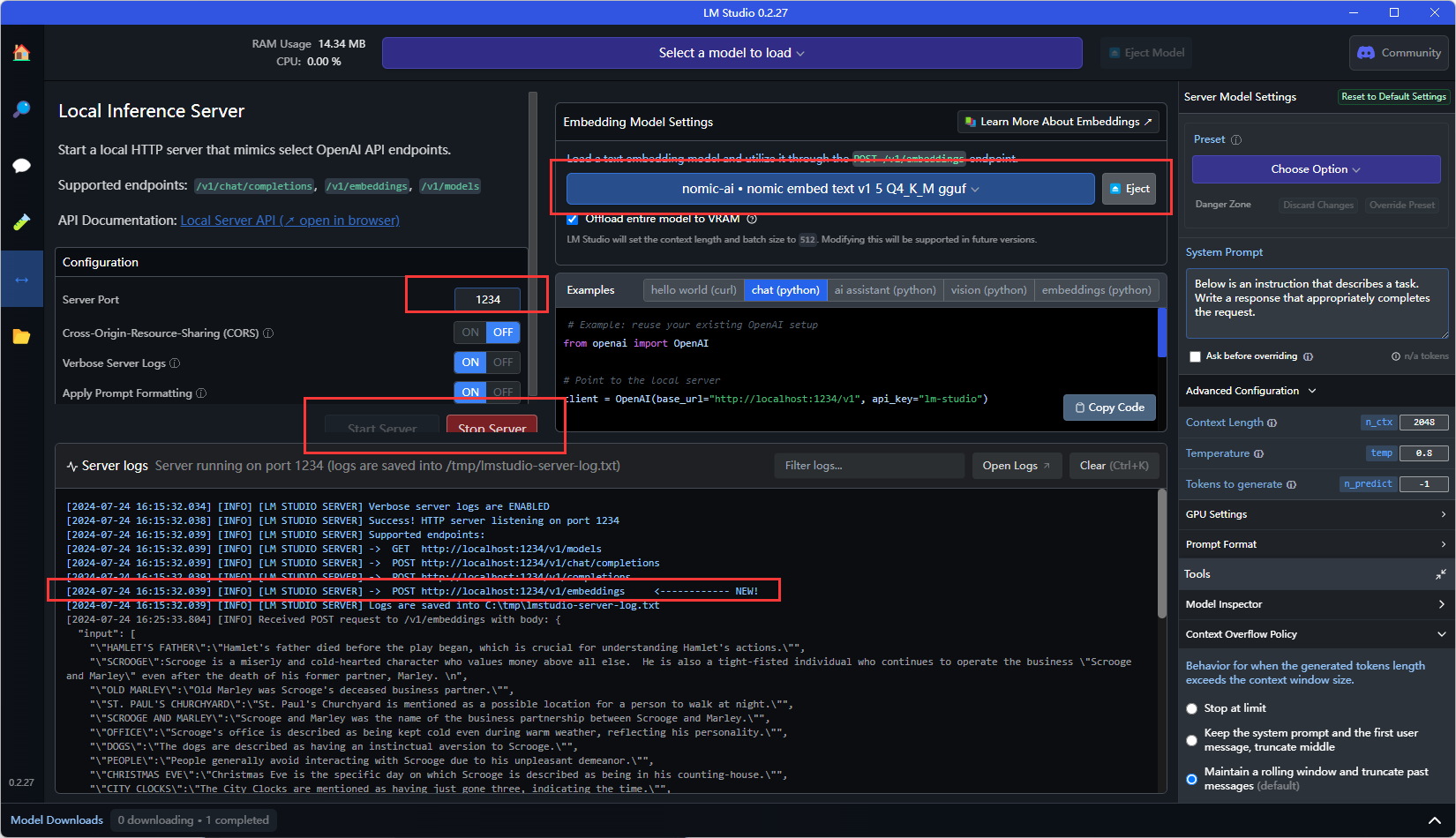Click Eject embedding model button

(1129, 189)
